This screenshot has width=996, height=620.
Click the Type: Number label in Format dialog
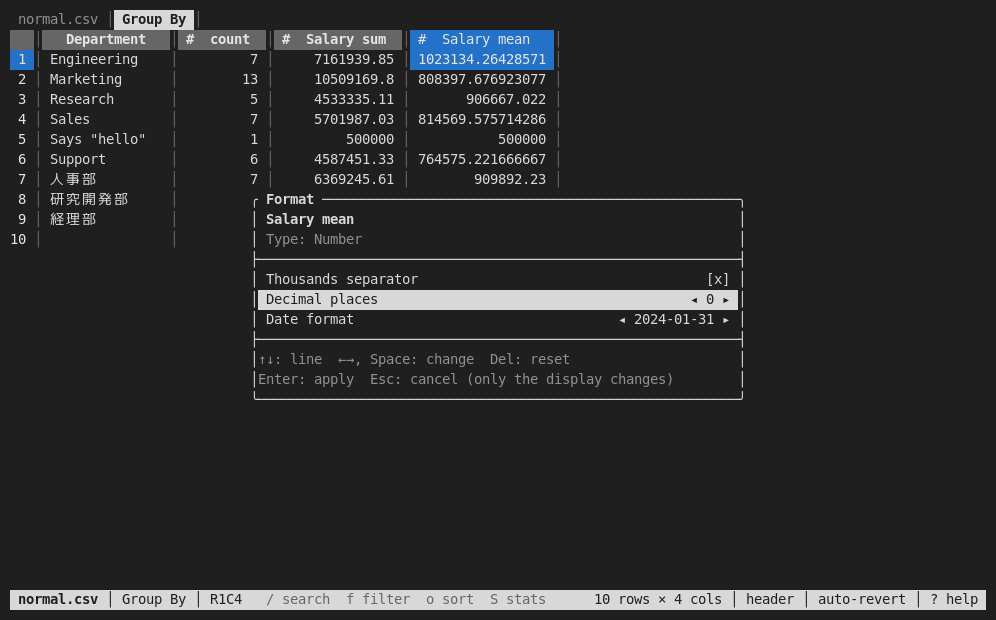coord(314,239)
